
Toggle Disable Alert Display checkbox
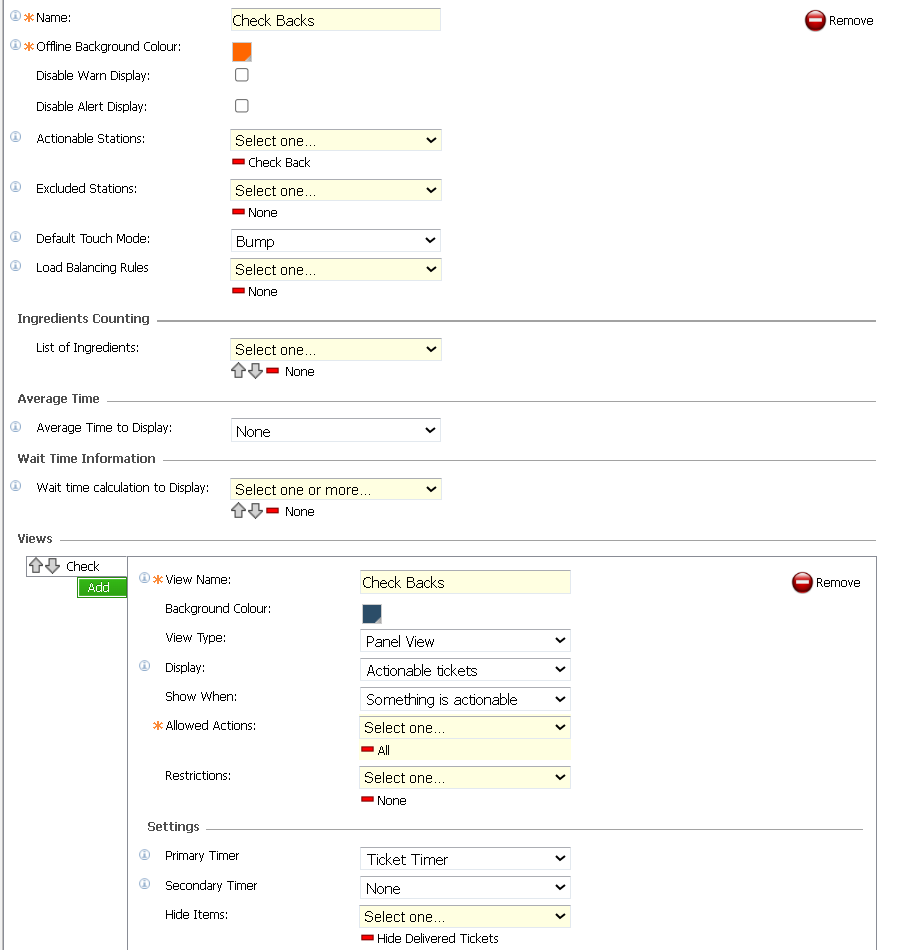point(241,106)
